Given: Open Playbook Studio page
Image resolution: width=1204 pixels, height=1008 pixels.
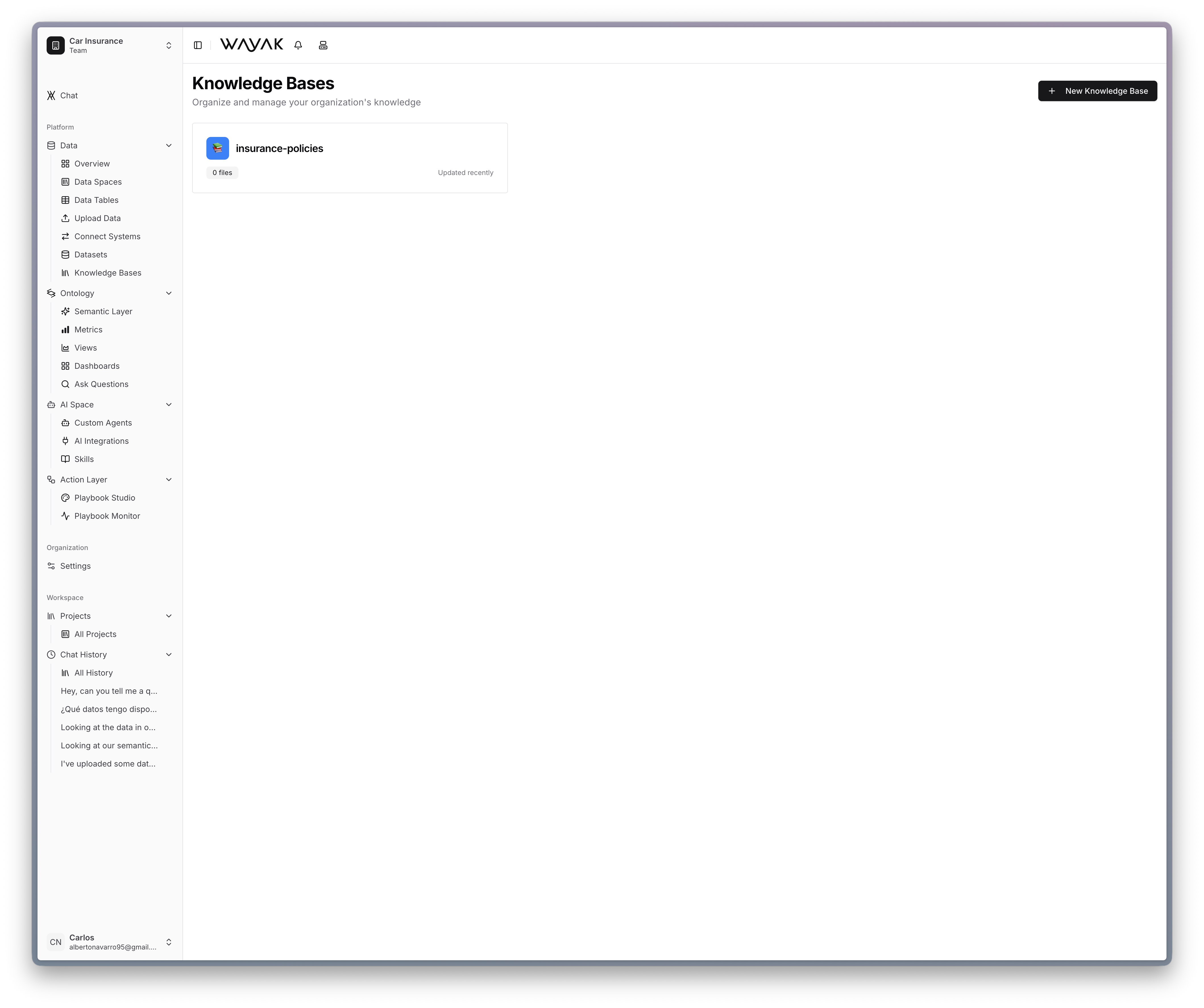Looking at the screenshot, I should click(105, 498).
